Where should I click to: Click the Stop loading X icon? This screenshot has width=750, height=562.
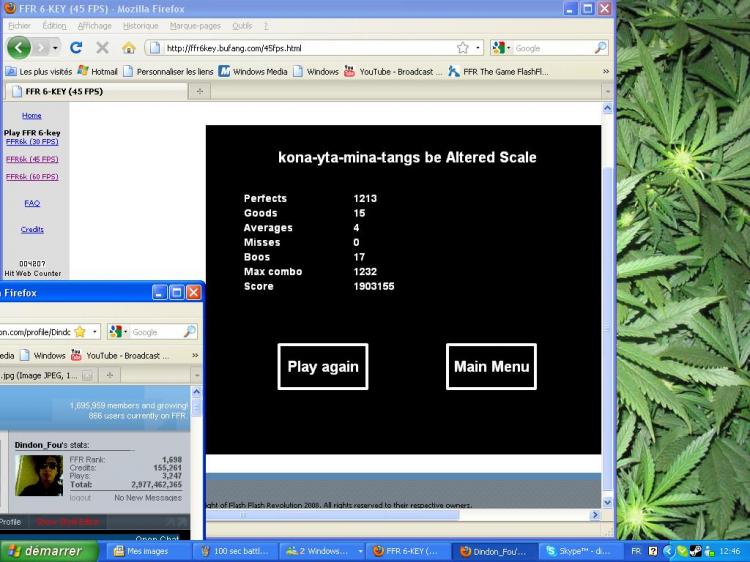(102, 47)
